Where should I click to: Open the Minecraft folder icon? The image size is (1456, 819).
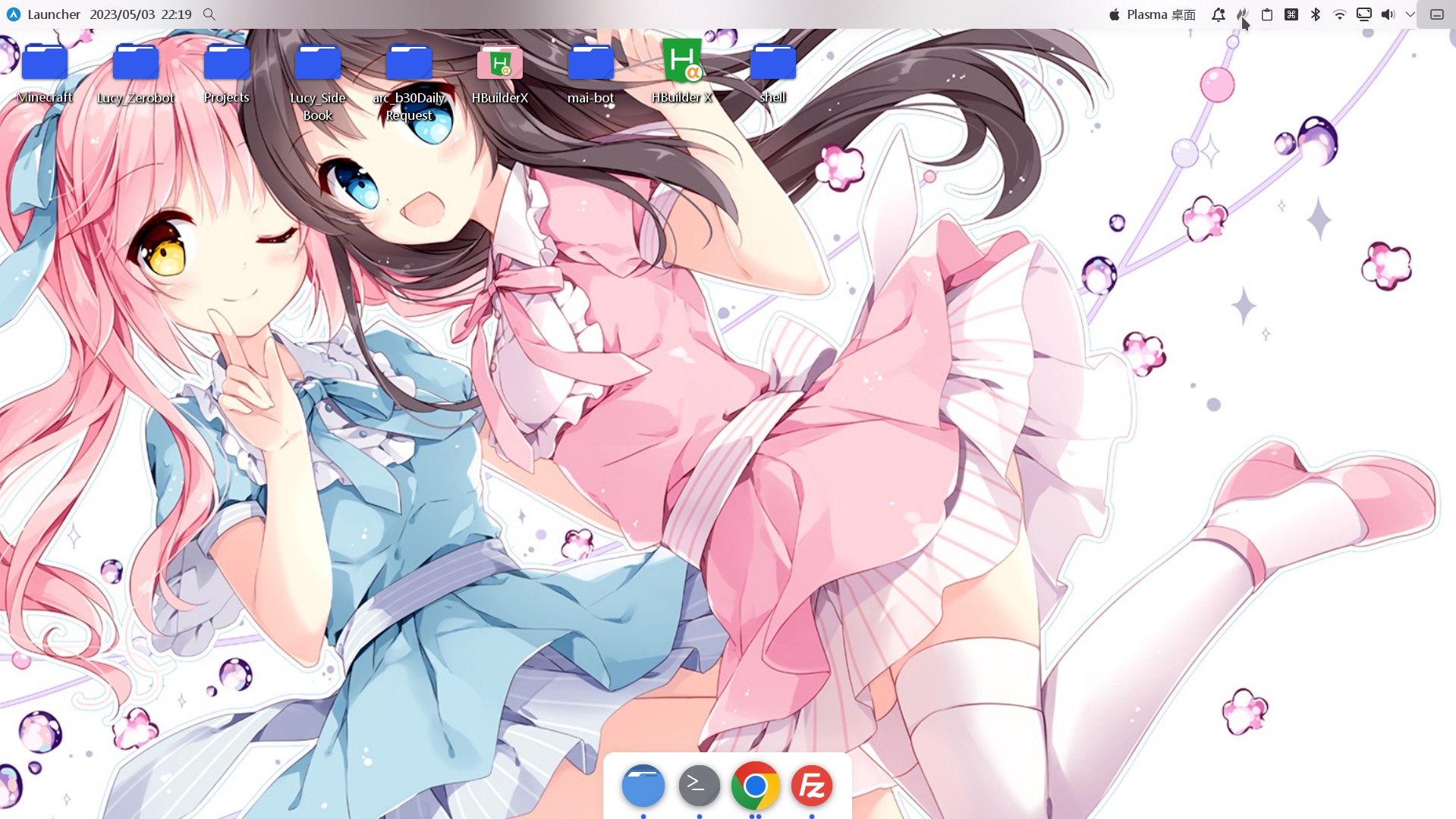click(45, 62)
